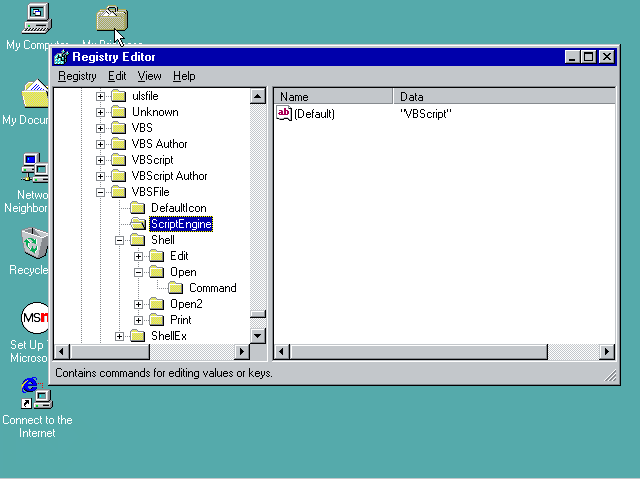The height and width of the screenshot is (480, 640).
Task: Expand the VBS key
Action: tap(100, 128)
